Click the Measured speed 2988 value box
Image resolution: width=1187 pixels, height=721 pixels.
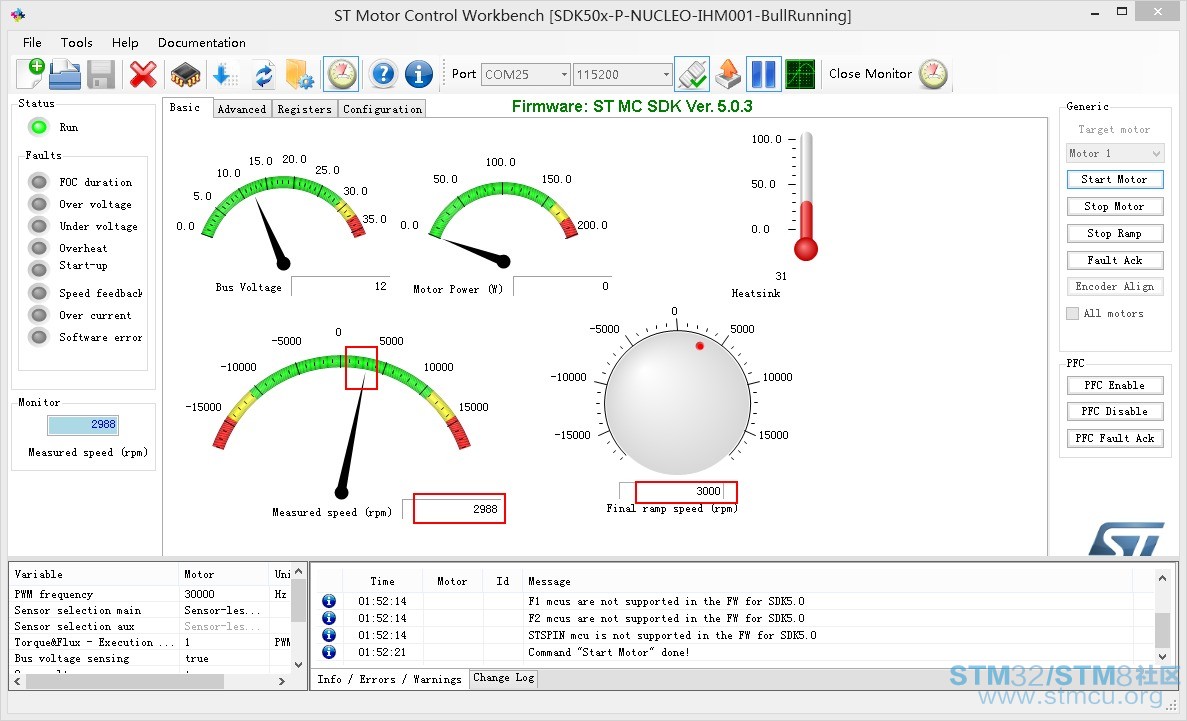pos(458,509)
